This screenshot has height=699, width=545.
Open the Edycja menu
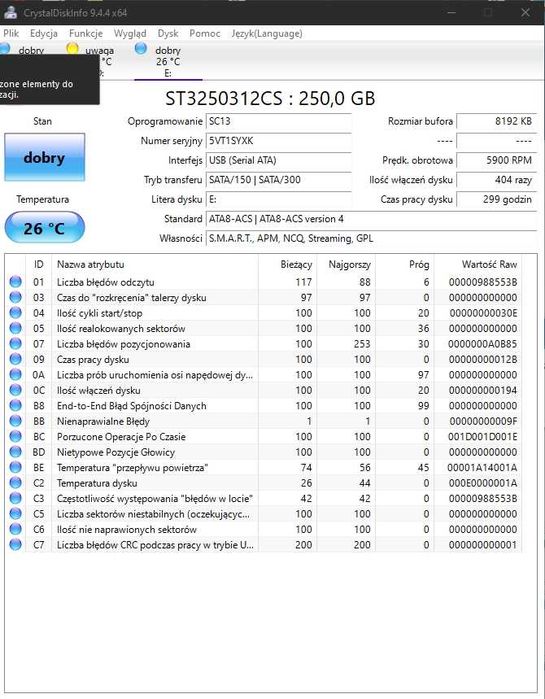tap(44, 33)
